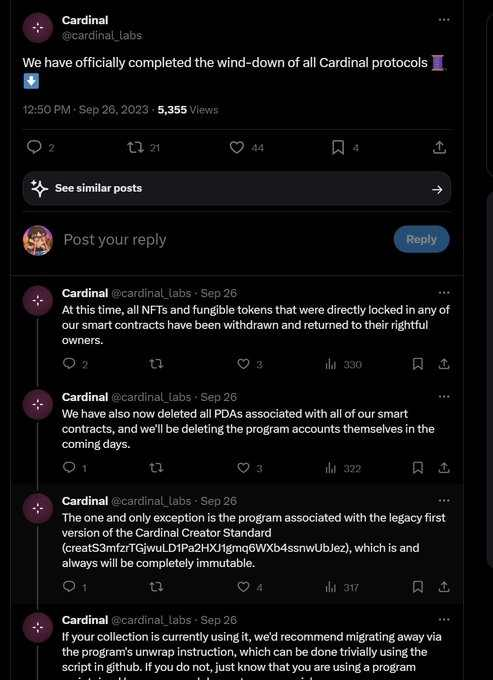
Task: Share the reply with 317 views
Action: 444,587
